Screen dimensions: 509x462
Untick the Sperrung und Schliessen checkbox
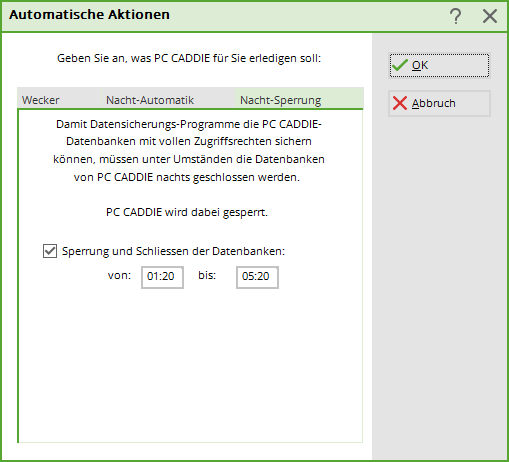click(x=50, y=251)
